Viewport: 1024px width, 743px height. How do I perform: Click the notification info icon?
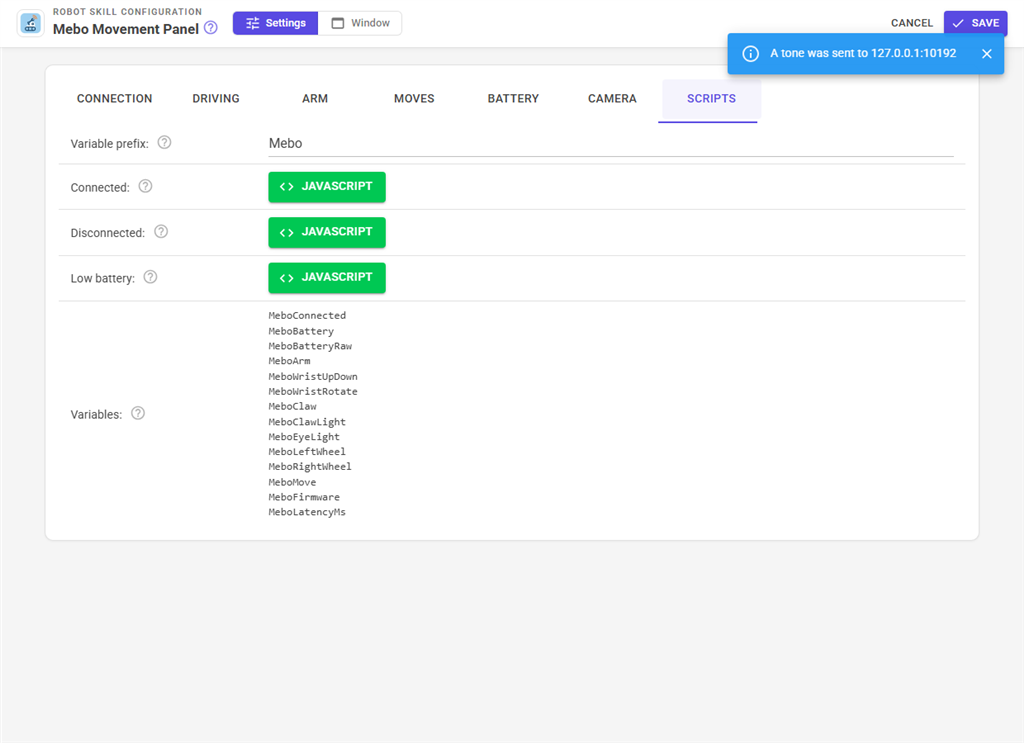click(750, 54)
